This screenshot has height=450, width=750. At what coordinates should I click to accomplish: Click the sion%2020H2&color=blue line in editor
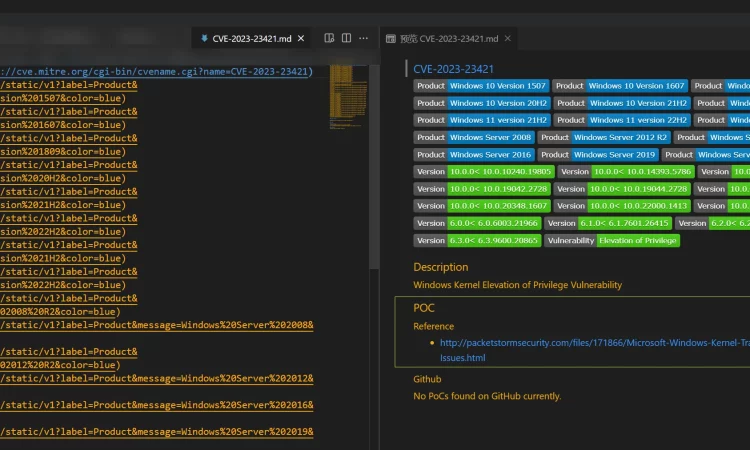63,178
